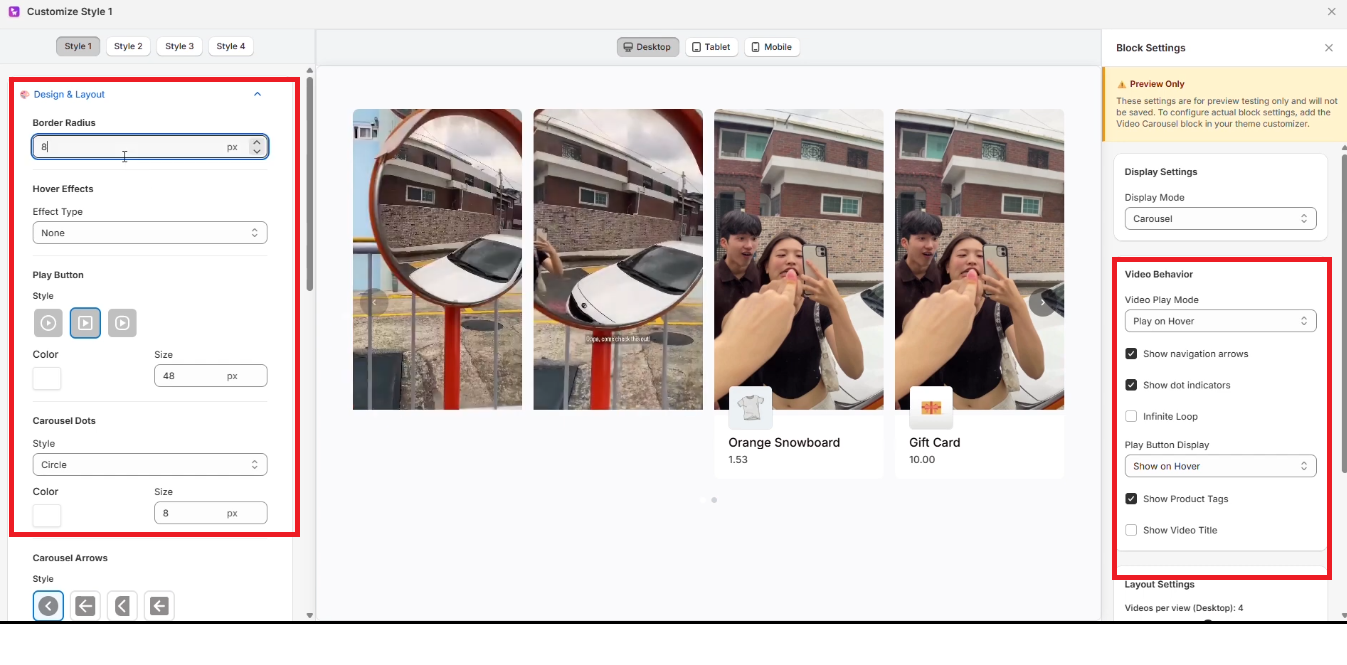The image size is (1347, 665).
Task: Enable the Infinite Loop checkbox
Action: pyautogui.click(x=1131, y=416)
